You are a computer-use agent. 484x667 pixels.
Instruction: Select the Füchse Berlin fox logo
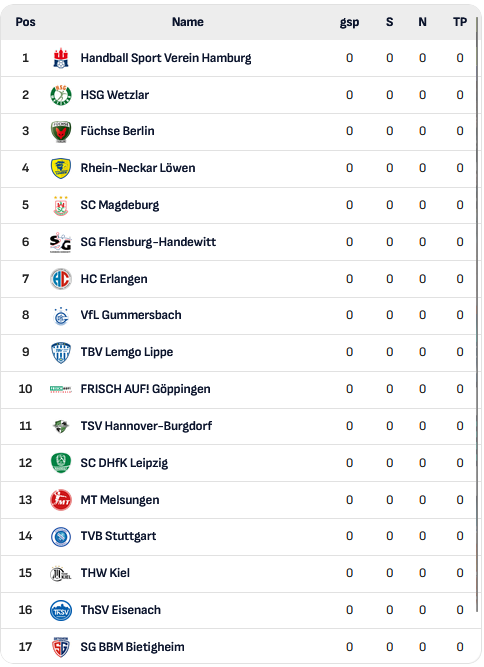pyautogui.click(x=61, y=131)
